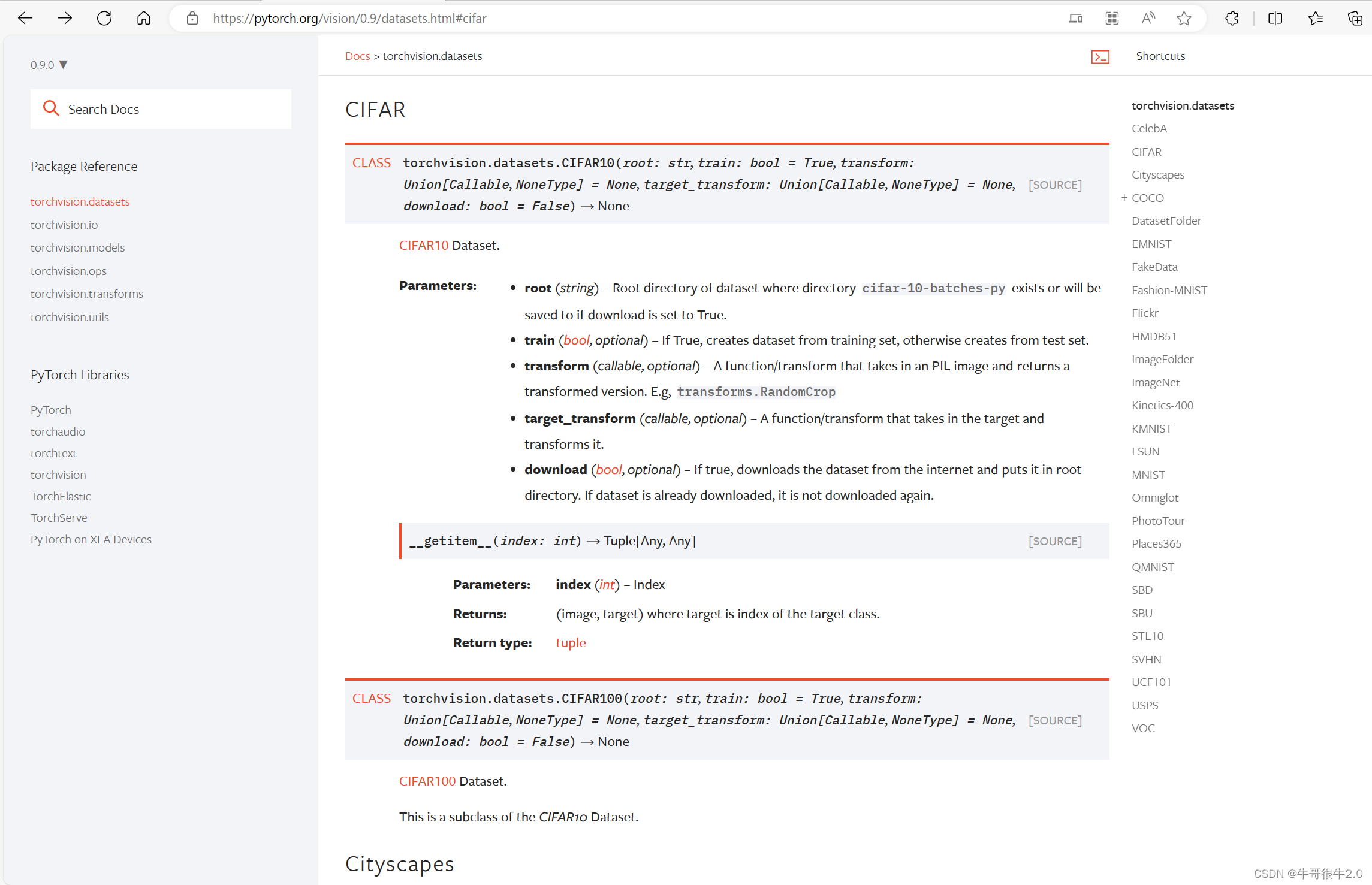
Task: Go to browser home page icon
Action: (x=144, y=18)
